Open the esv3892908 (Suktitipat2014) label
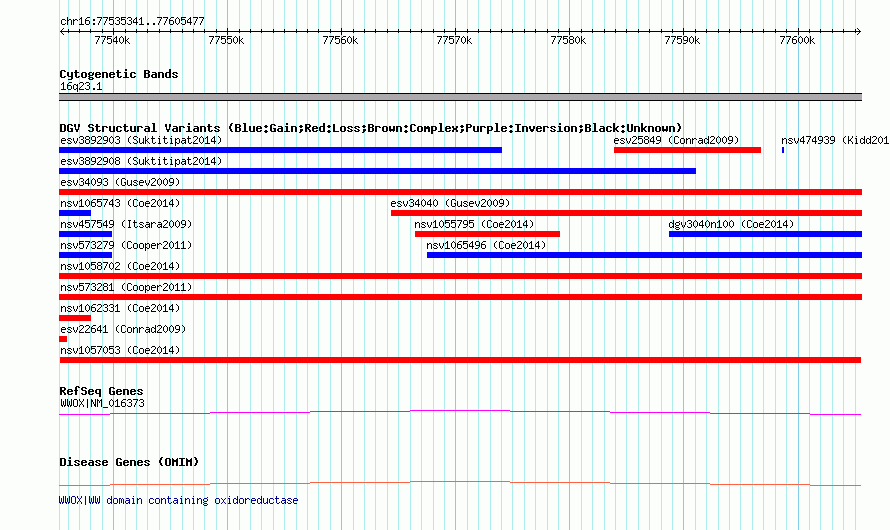Screen dimensions: 890x530 click(x=141, y=161)
